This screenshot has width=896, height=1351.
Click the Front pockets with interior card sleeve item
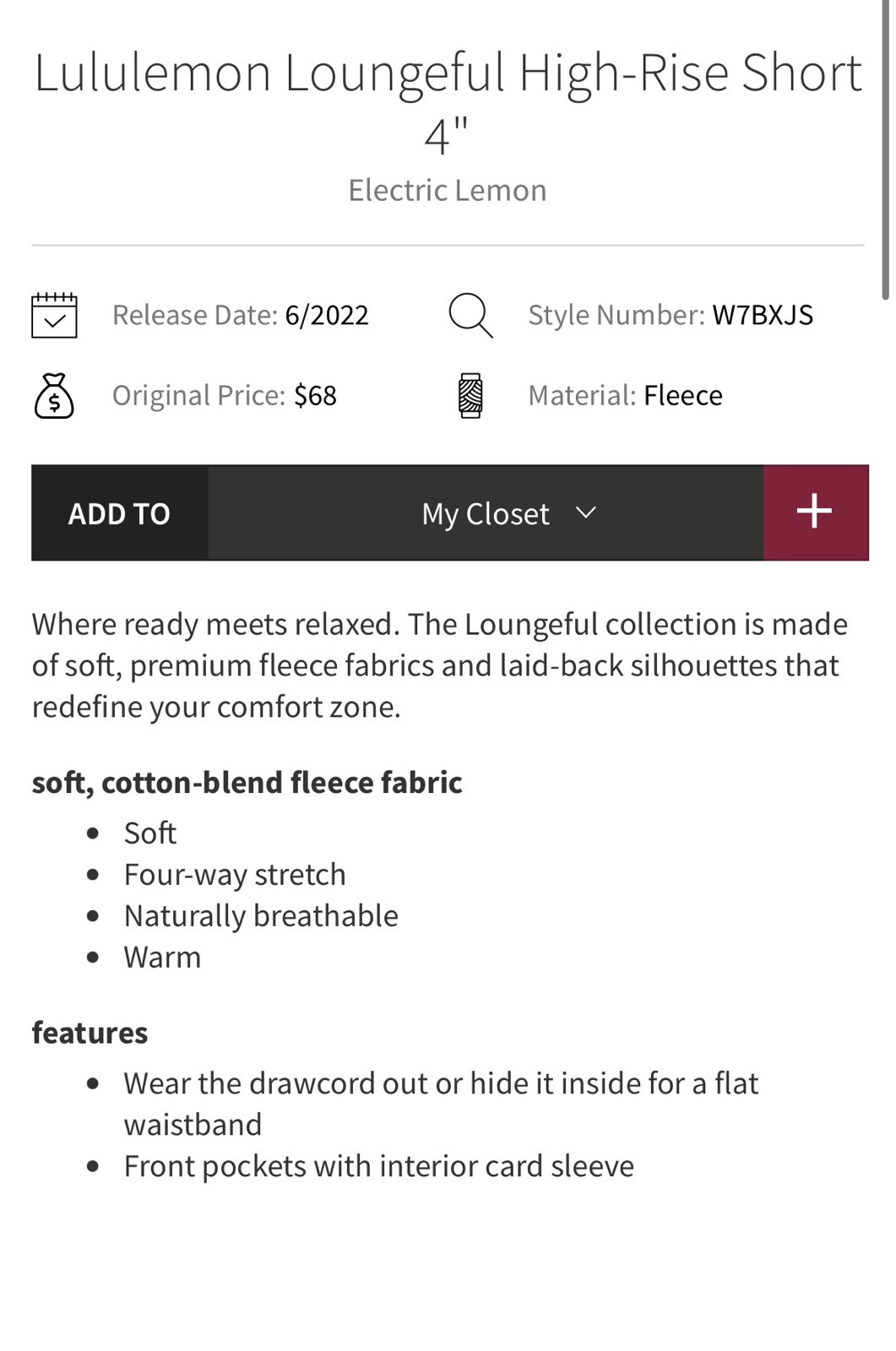(x=378, y=1166)
